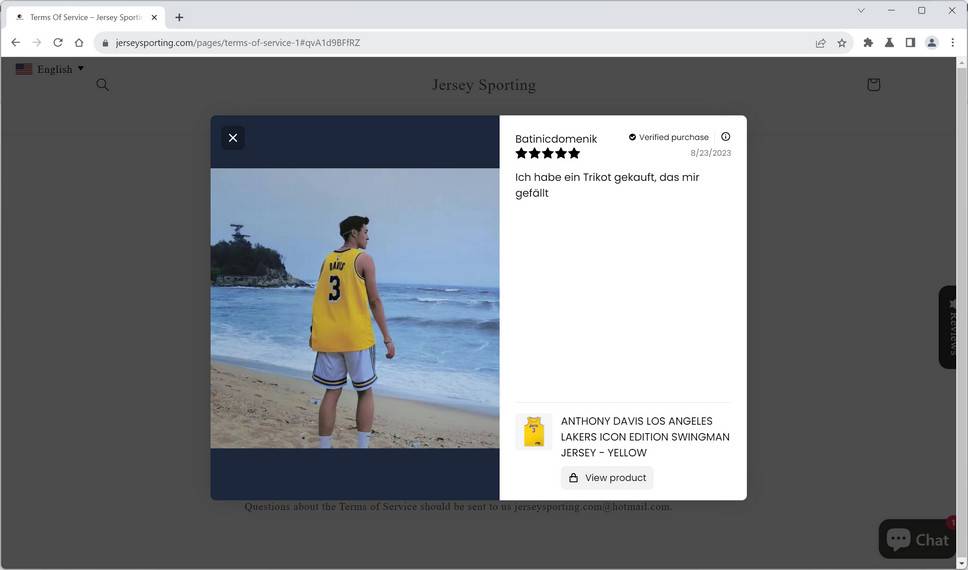This screenshot has height=570, width=968.
Task: Click the Jersey Sporting store title
Action: (483, 85)
